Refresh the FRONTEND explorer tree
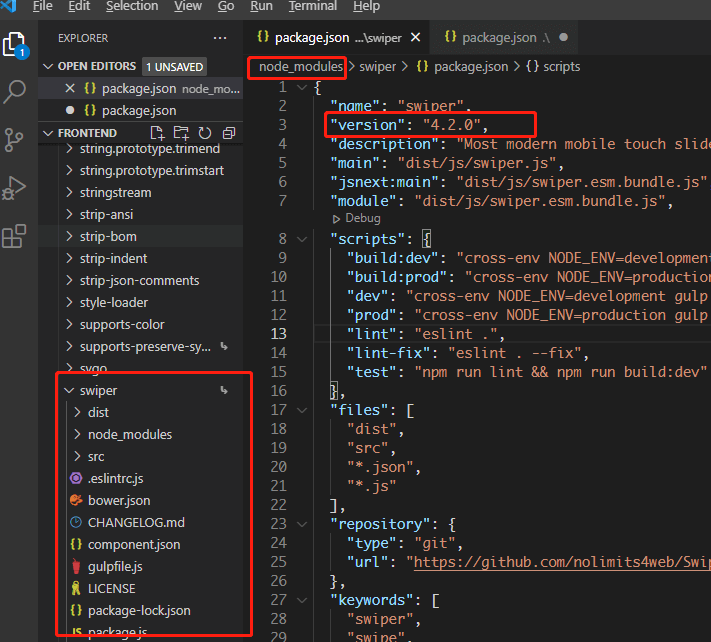The height and width of the screenshot is (642, 711). point(205,133)
